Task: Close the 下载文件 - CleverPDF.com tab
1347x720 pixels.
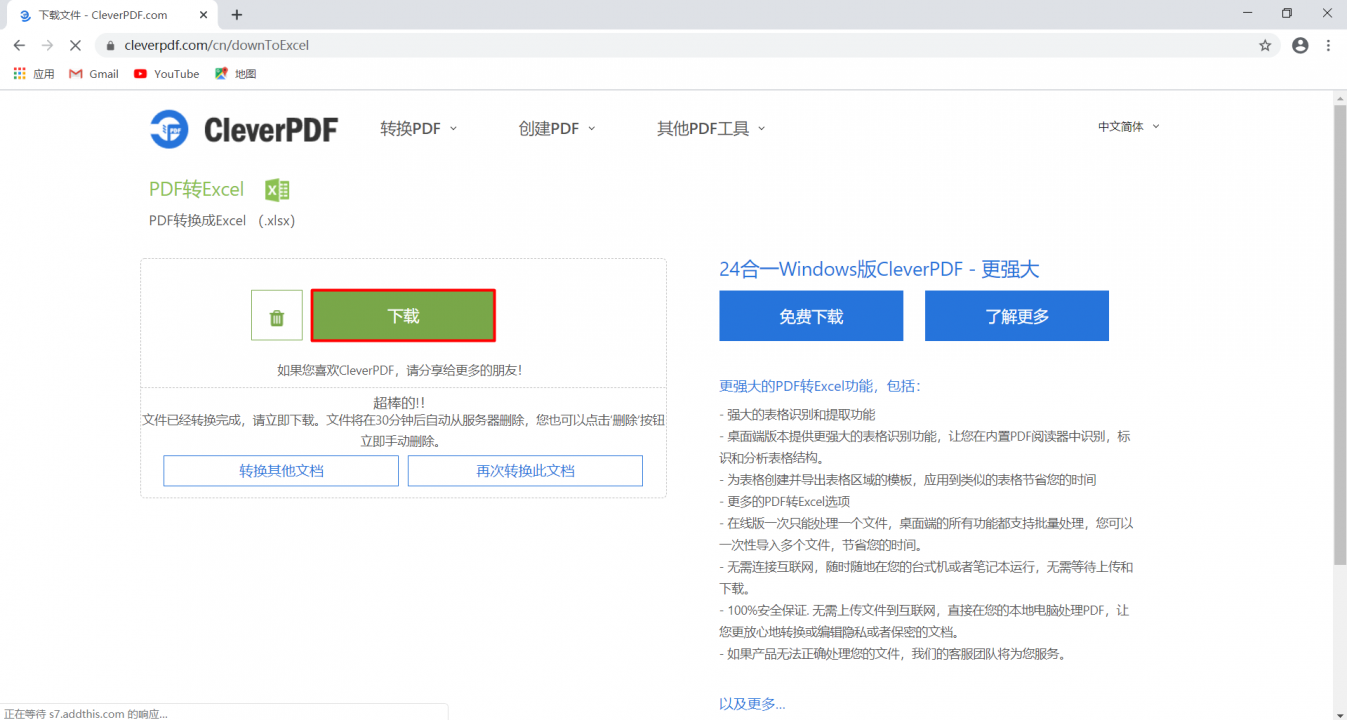Action: click(203, 15)
